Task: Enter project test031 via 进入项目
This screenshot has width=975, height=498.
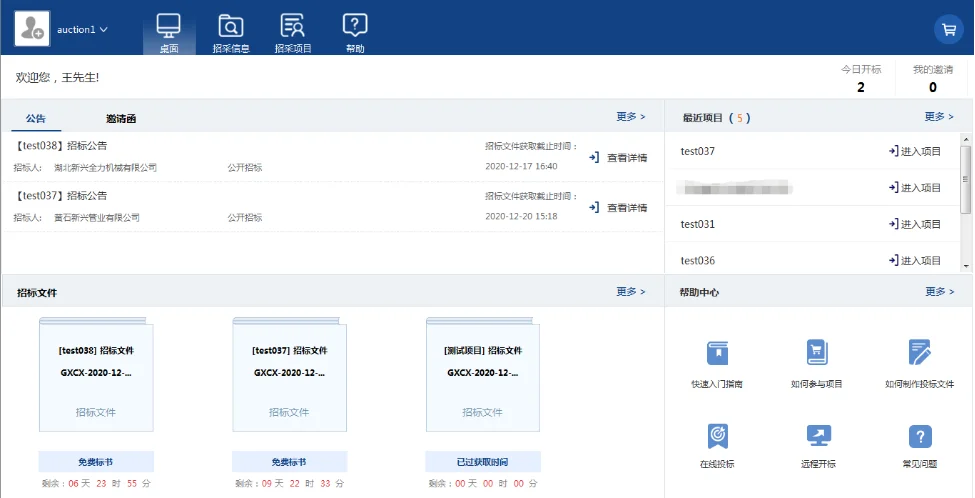Action: tap(915, 224)
